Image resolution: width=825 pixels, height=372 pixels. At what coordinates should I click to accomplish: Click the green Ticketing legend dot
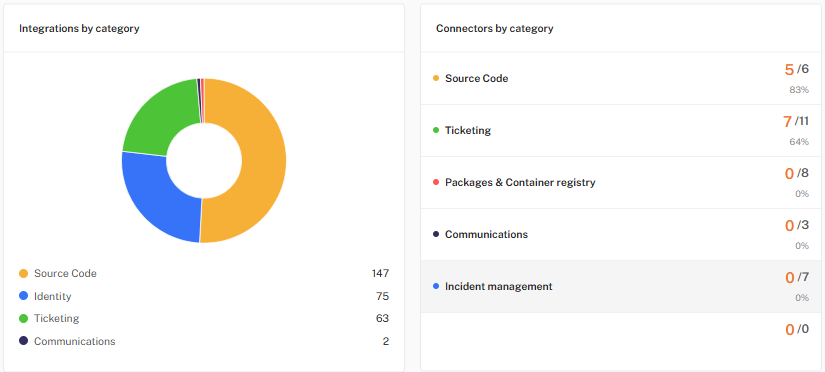pyautogui.click(x=23, y=318)
